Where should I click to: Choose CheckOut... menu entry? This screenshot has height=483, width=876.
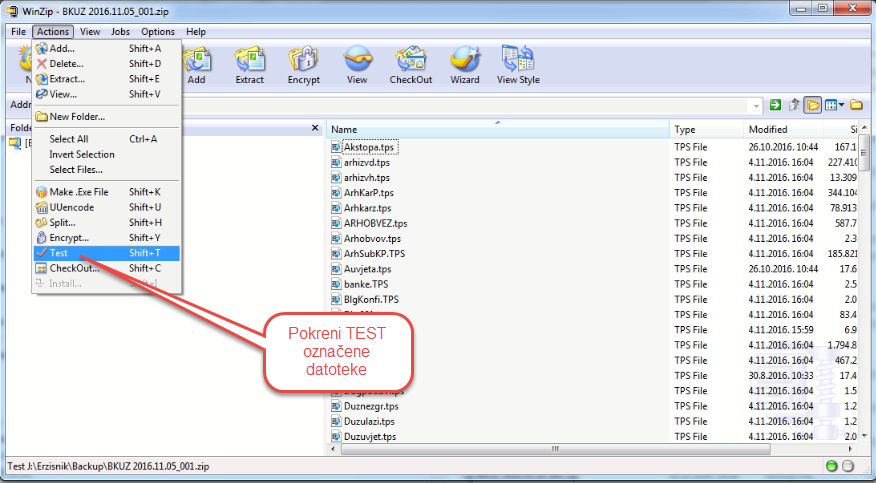point(106,268)
